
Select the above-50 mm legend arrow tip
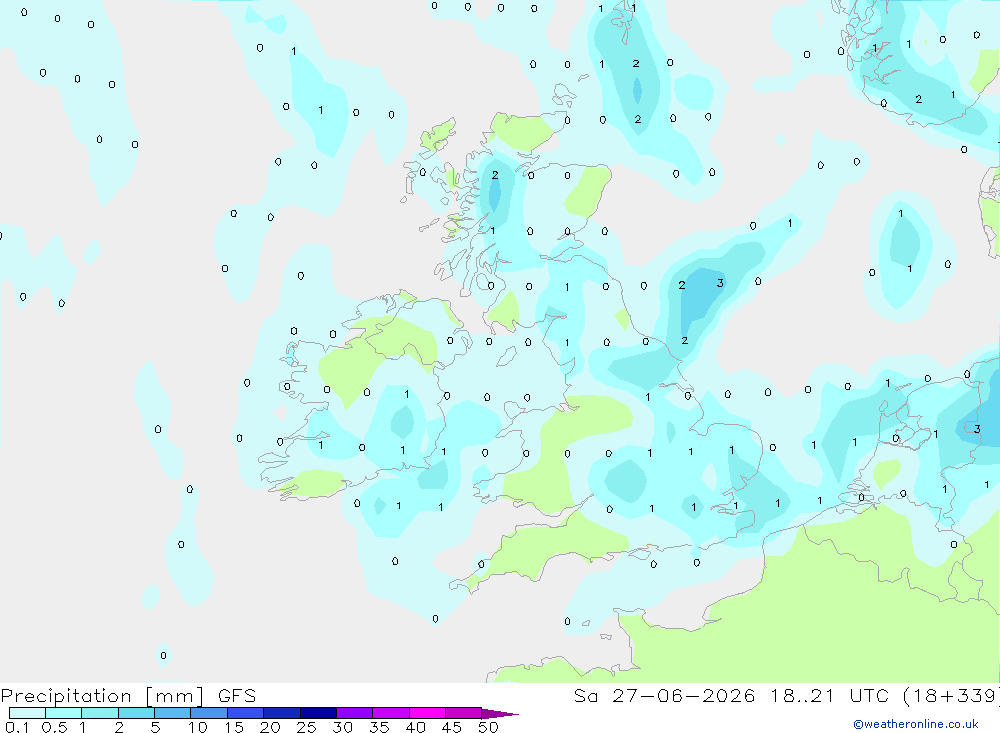coord(500,714)
